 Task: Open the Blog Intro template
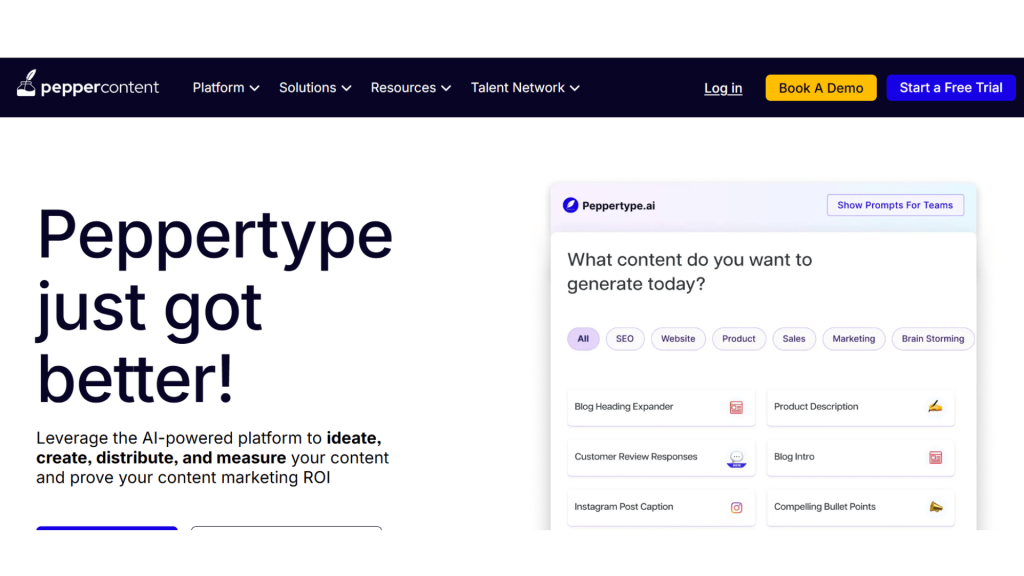coord(860,457)
